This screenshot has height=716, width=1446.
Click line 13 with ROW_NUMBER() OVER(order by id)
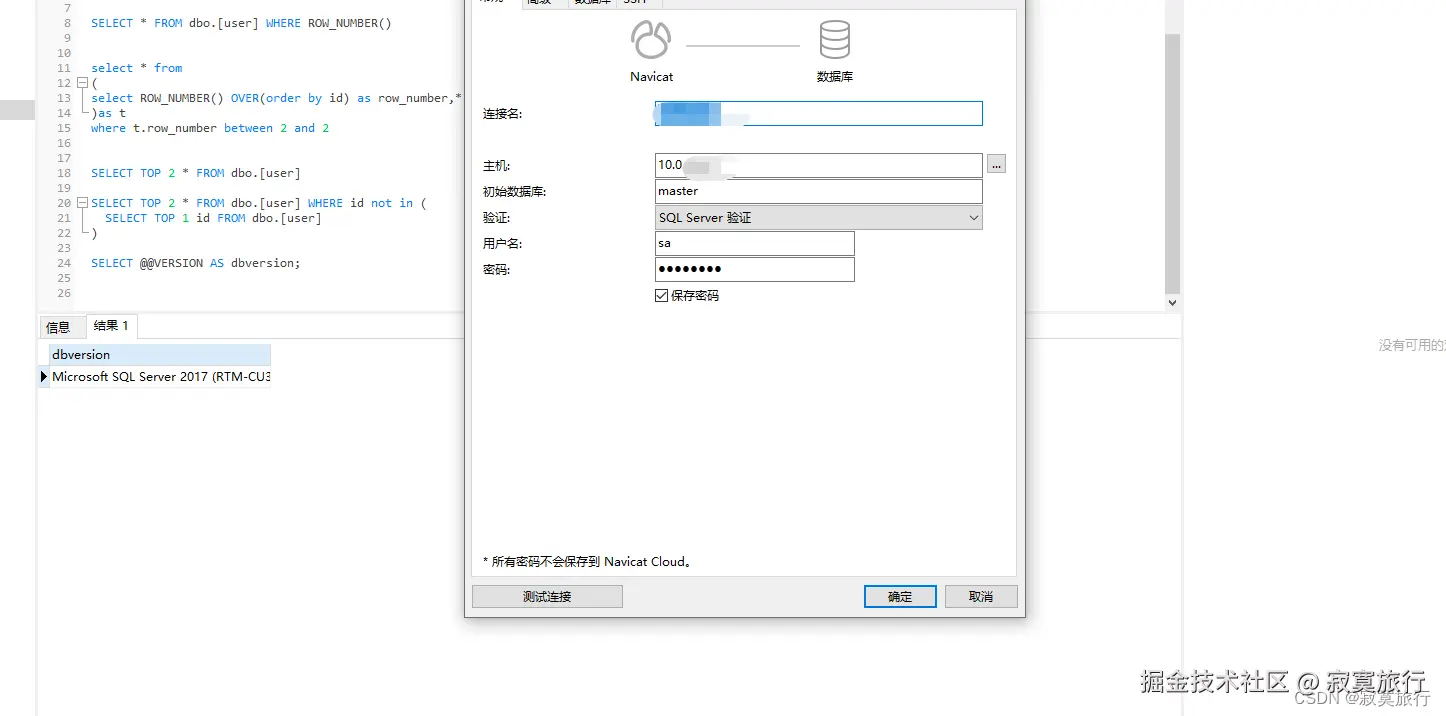[x=276, y=98]
